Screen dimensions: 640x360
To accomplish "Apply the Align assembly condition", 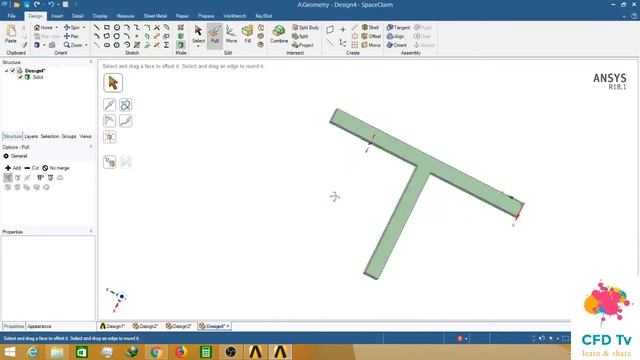I will coord(396,36).
